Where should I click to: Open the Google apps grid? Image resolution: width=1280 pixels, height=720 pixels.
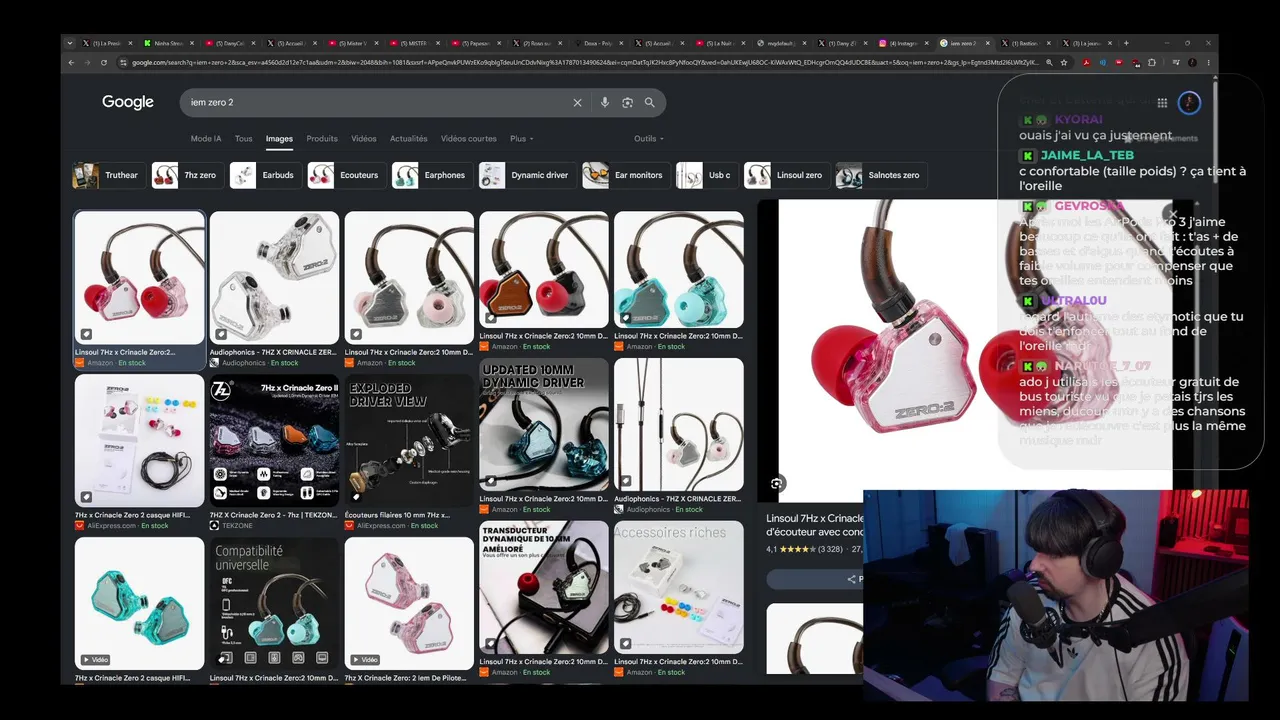1162,102
